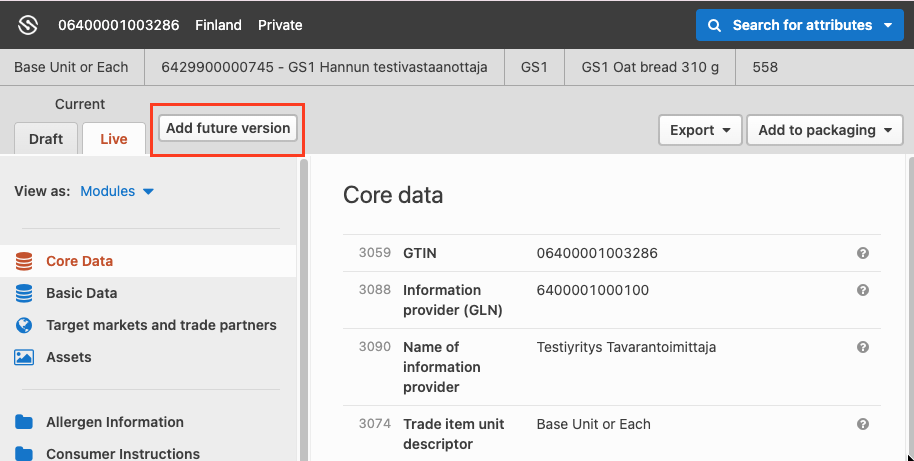Click the GS1 brand cell
Viewport: 914px width, 461px height.
click(535, 67)
